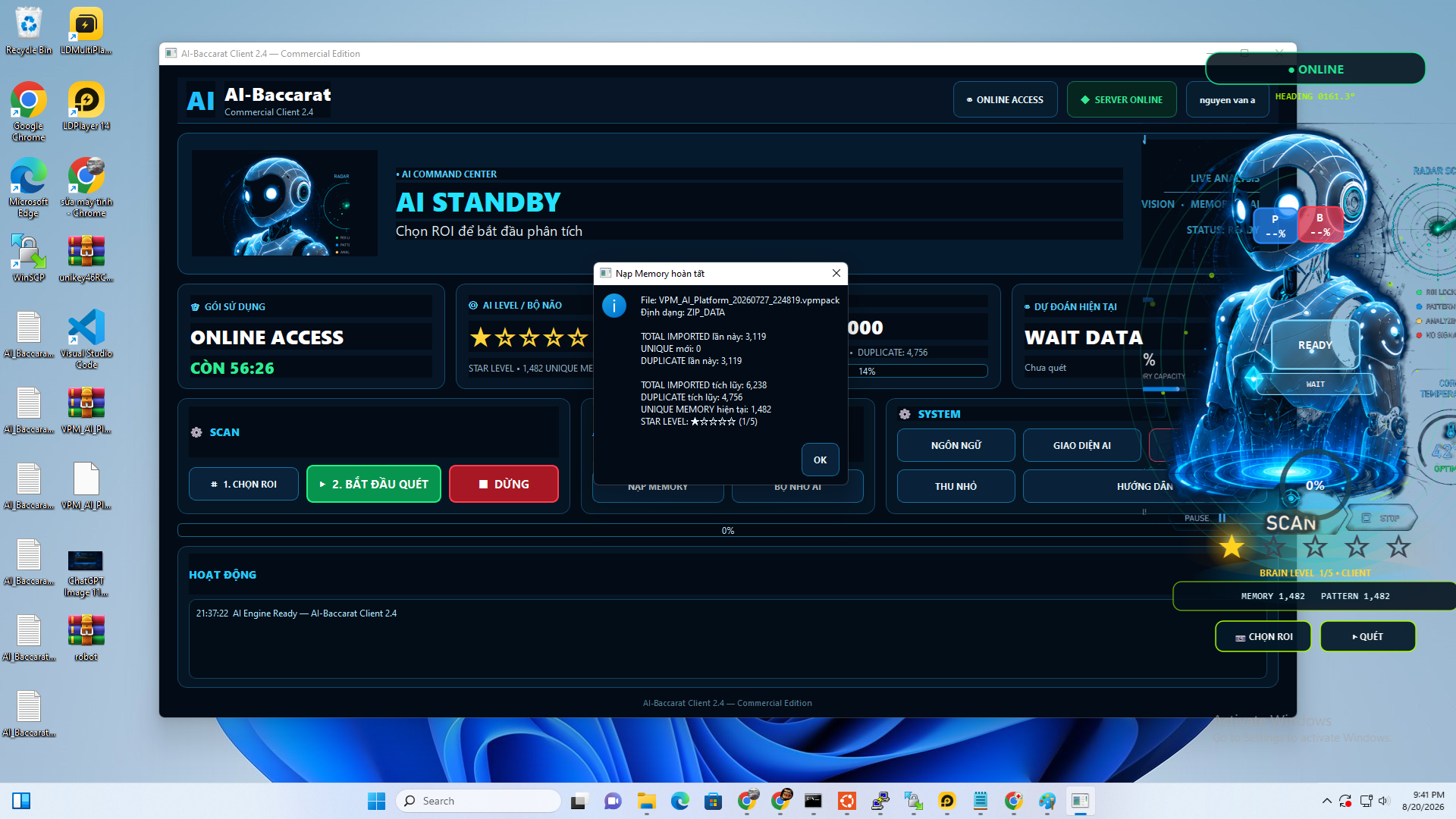Confirm the Nạp Memory dialog with OK
The image size is (1456, 819).
[x=820, y=460]
